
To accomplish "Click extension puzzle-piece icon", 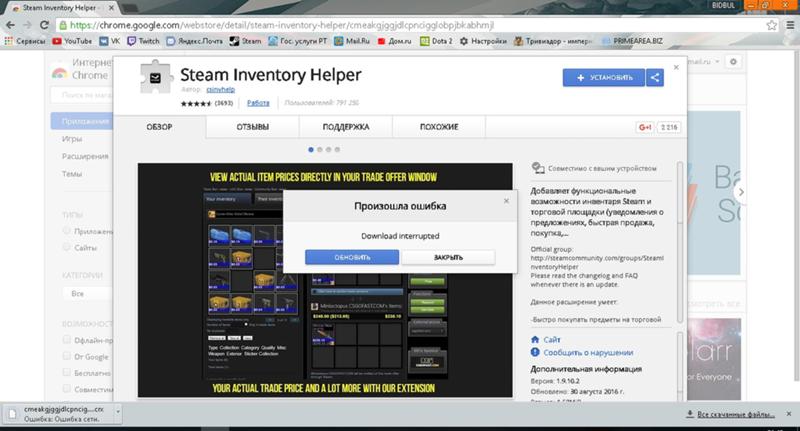I will (155, 77).
